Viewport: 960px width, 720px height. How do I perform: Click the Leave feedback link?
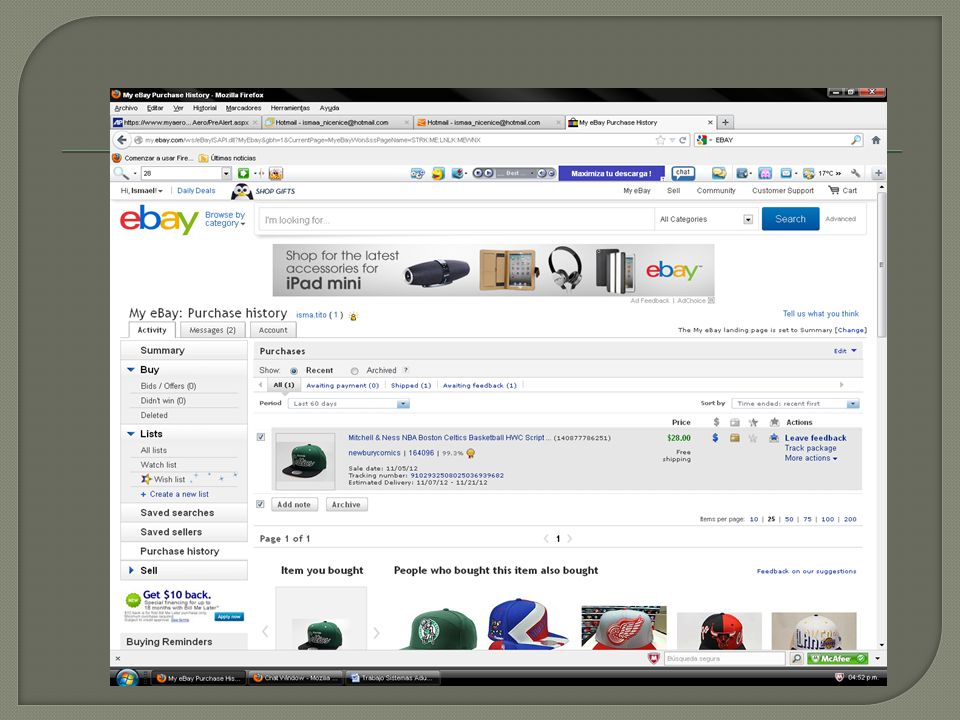tap(816, 438)
